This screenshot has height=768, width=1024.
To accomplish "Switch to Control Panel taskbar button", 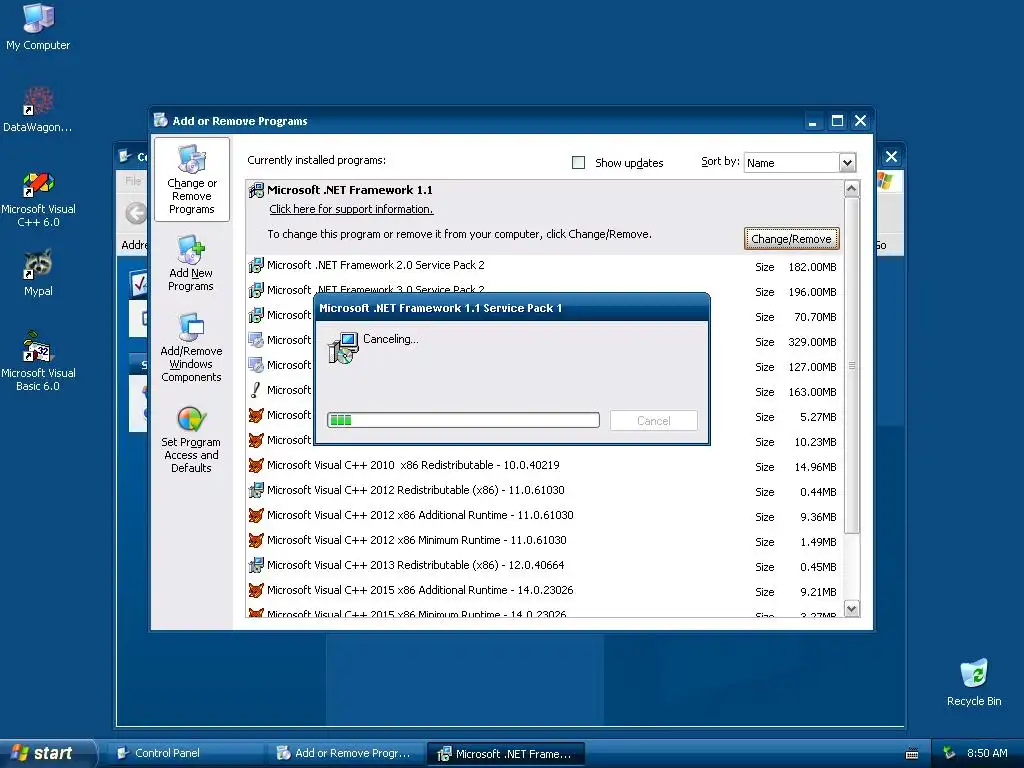I will [x=185, y=753].
